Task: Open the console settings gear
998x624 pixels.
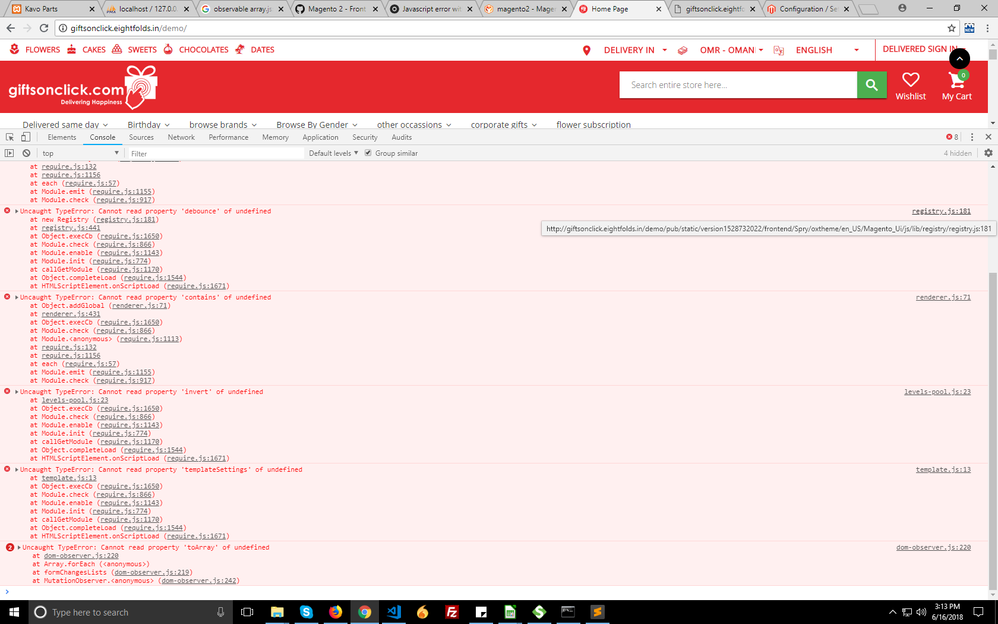Action: pyautogui.click(x=988, y=153)
